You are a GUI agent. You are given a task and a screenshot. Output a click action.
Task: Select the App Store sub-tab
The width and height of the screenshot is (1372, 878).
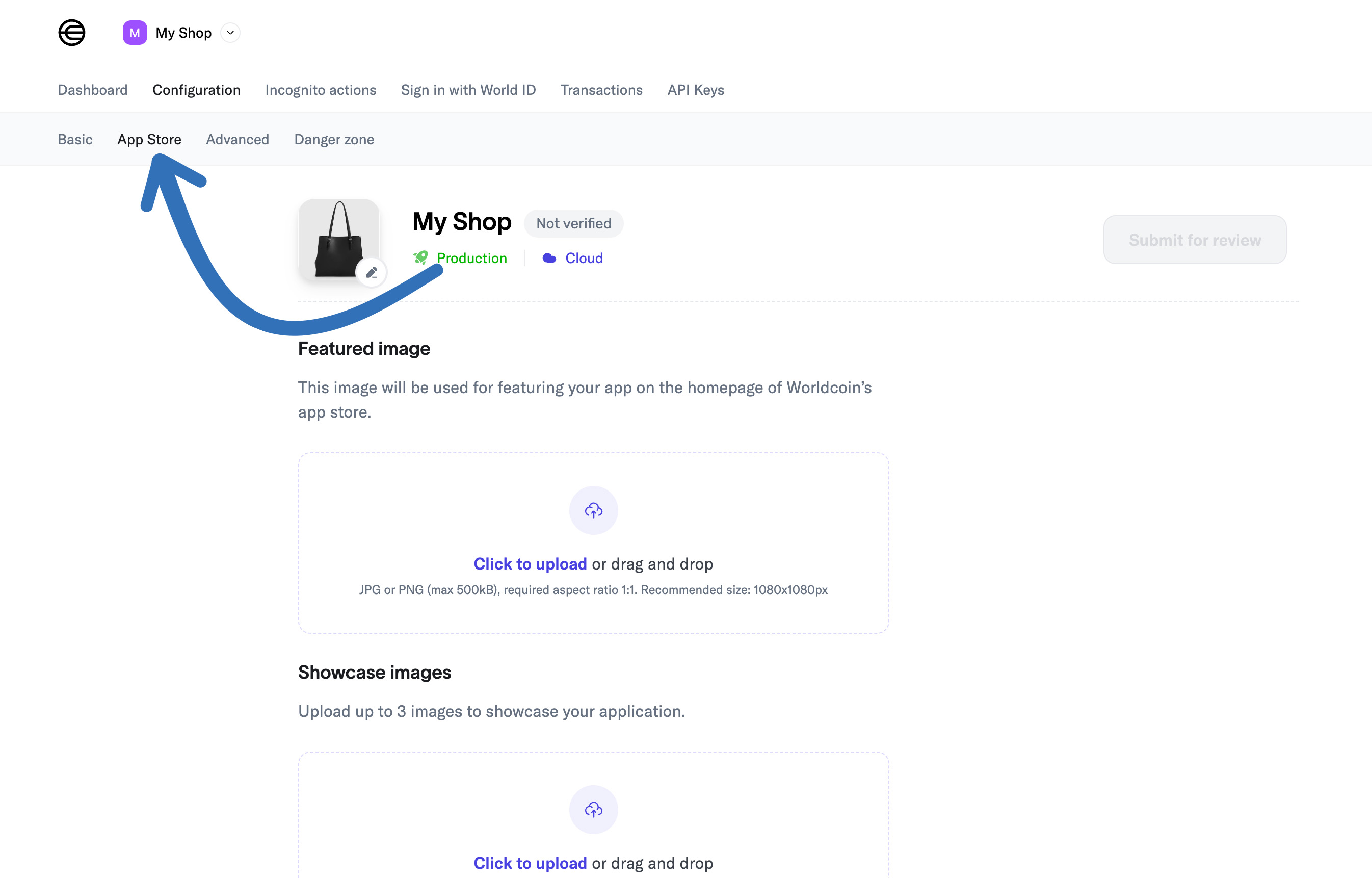click(149, 139)
